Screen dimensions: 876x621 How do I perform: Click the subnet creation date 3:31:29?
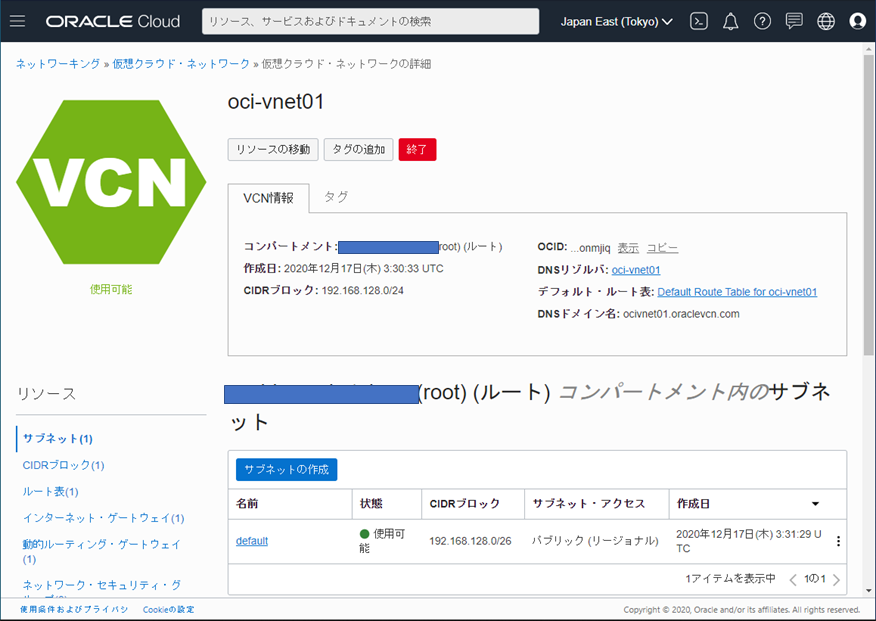click(749, 541)
